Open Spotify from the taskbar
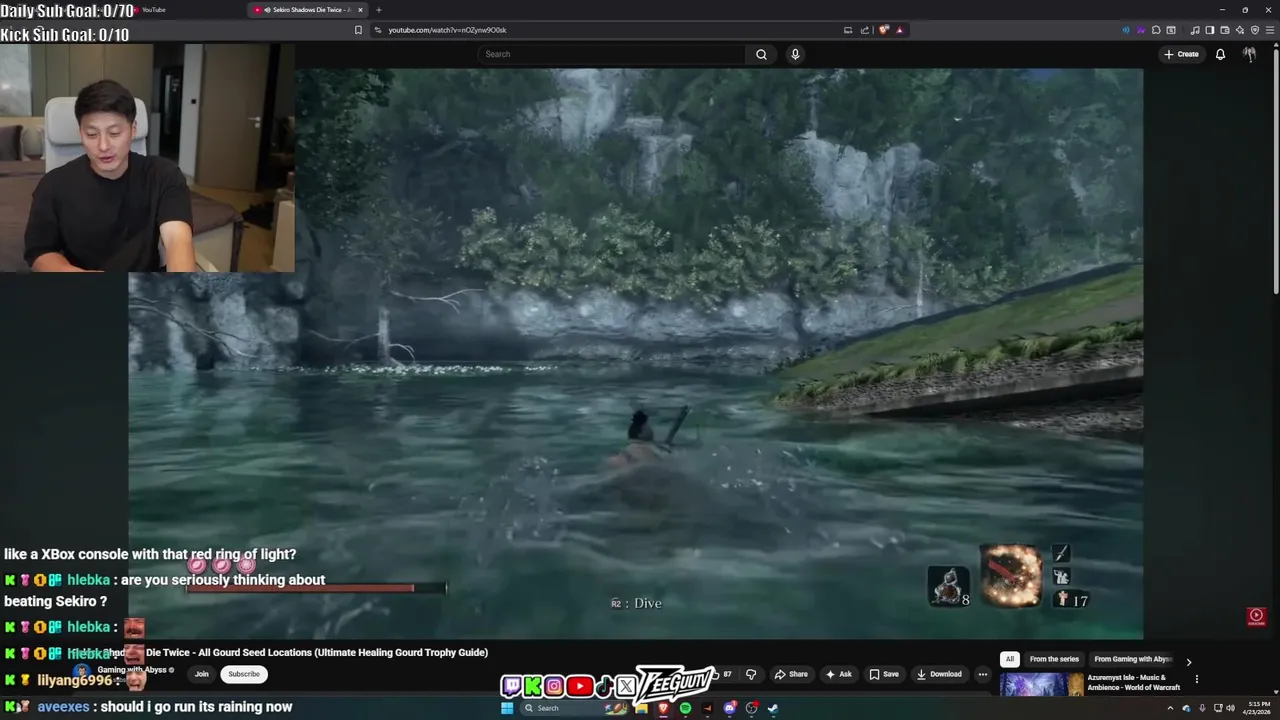 pos(685,708)
